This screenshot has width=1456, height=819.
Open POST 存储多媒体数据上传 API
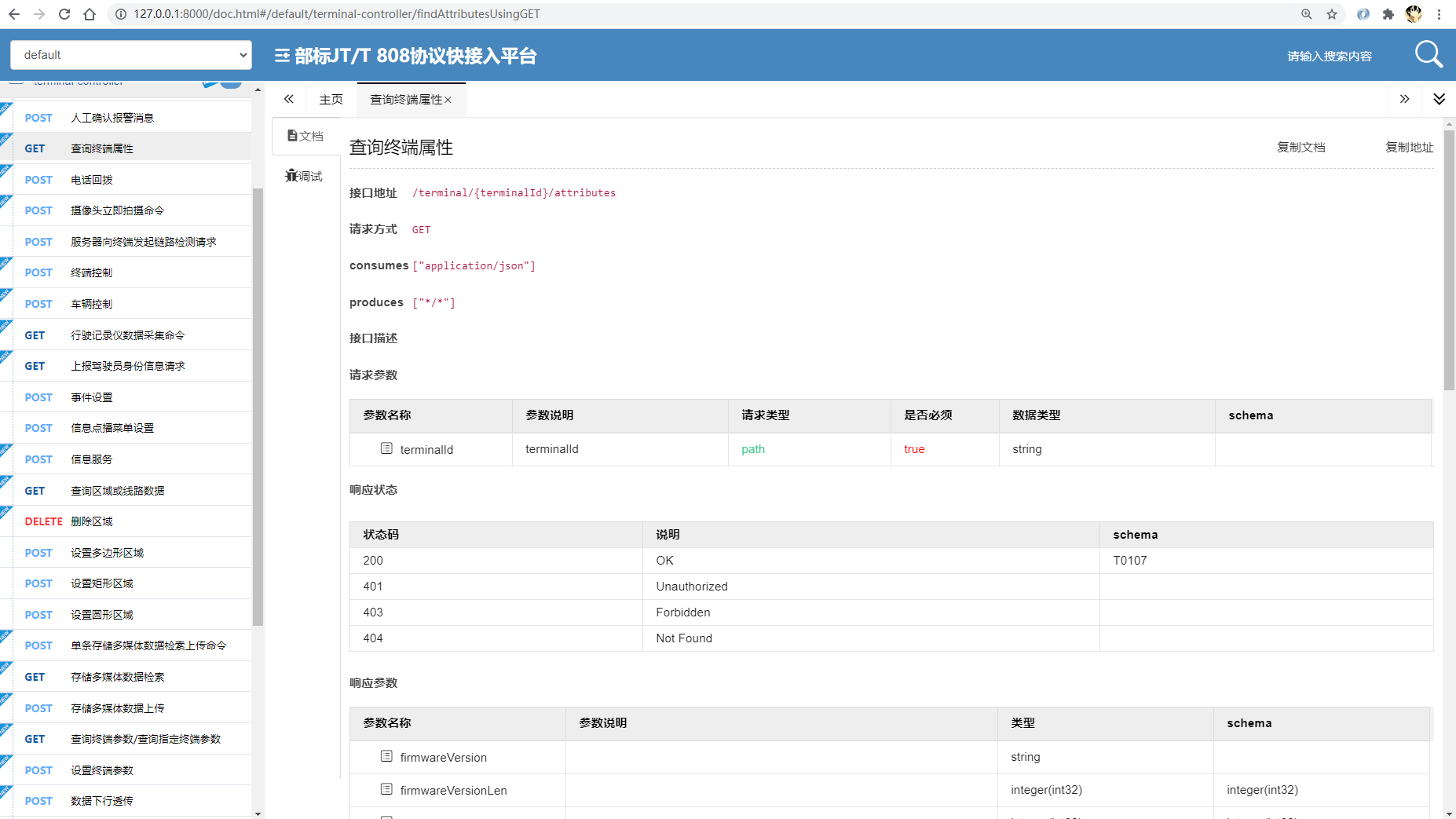point(126,708)
